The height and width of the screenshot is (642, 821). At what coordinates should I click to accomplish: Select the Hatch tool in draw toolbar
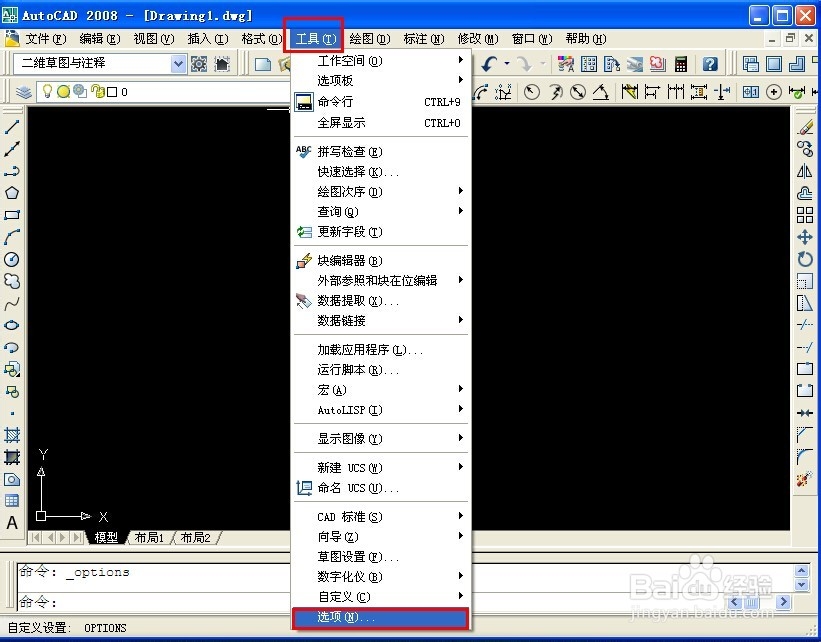pyautogui.click(x=12, y=435)
